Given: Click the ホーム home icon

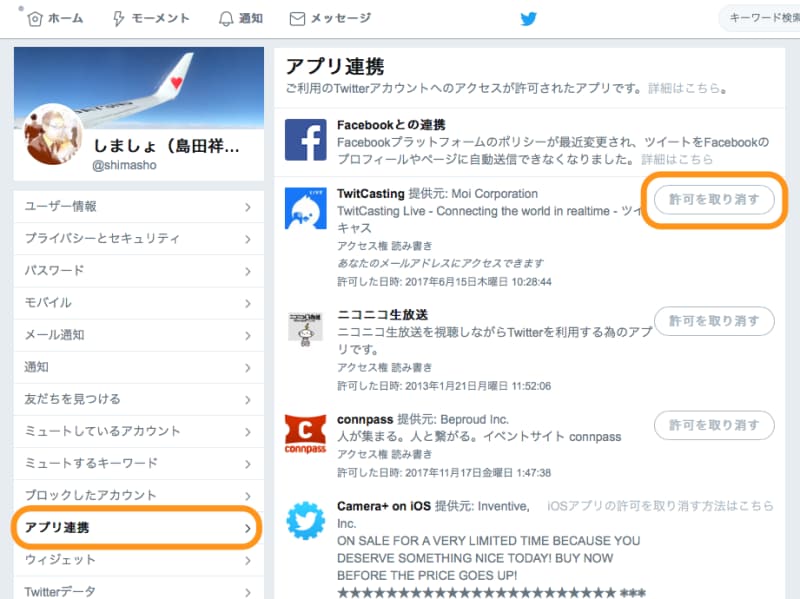Looking at the screenshot, I should (x=36, y=17).
